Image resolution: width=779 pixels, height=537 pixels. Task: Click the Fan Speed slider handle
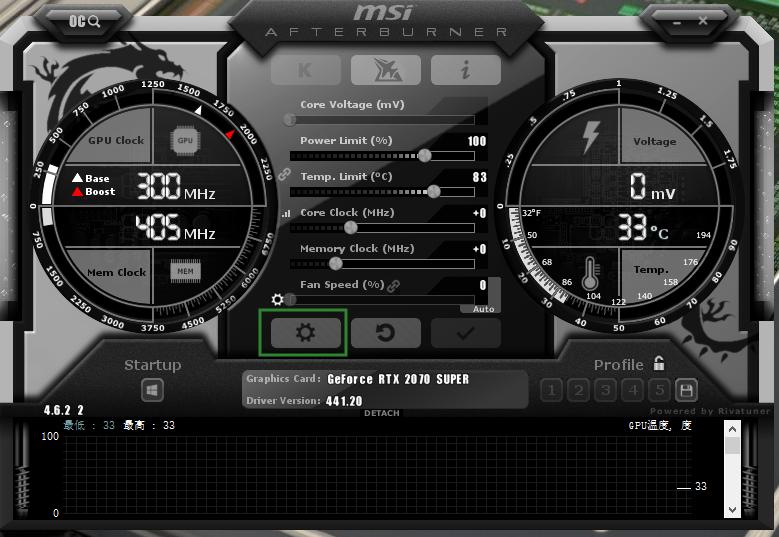click(290, 300)
